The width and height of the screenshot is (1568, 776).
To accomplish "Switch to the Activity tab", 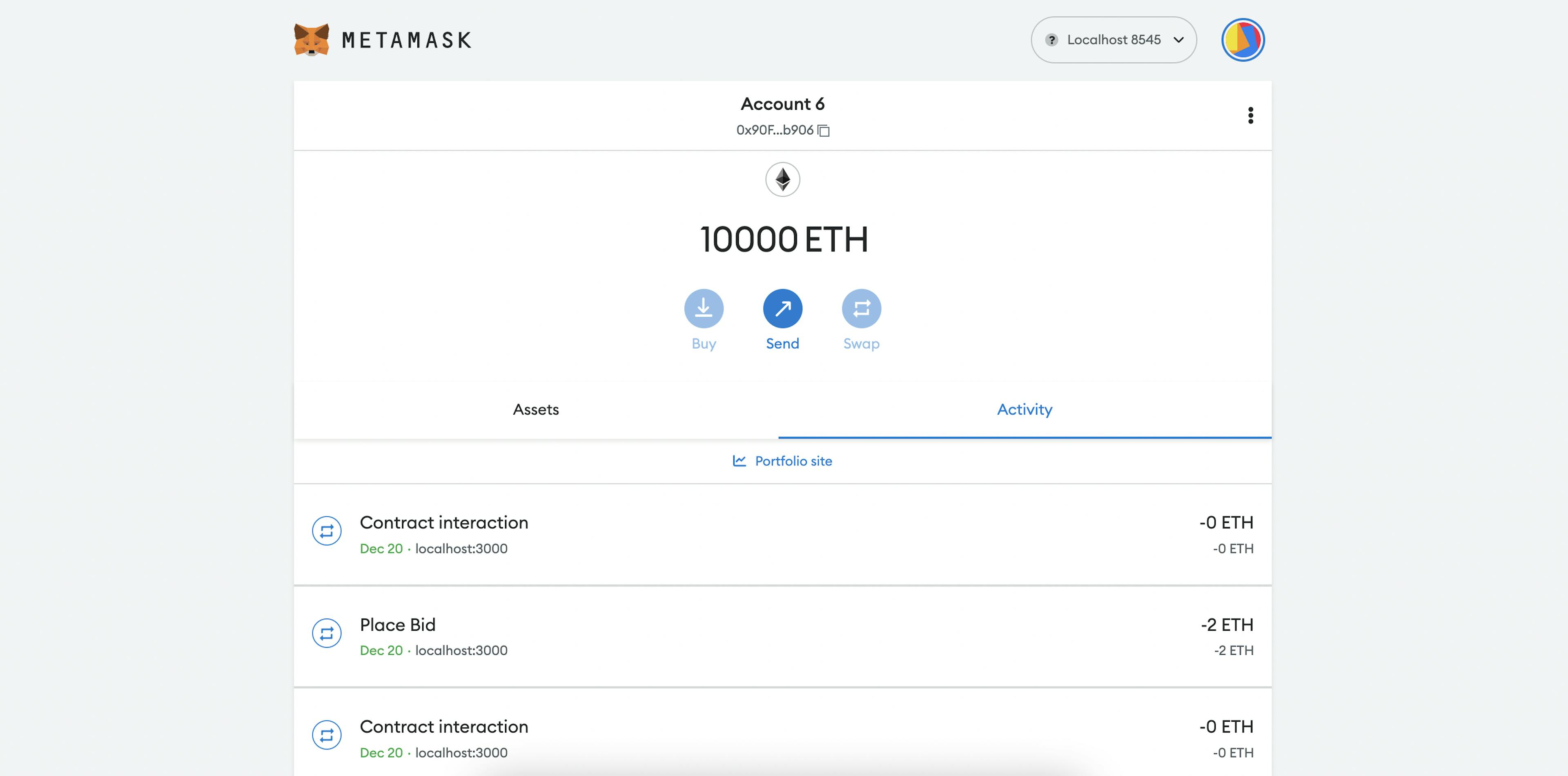I will [x=1025, y=409].
